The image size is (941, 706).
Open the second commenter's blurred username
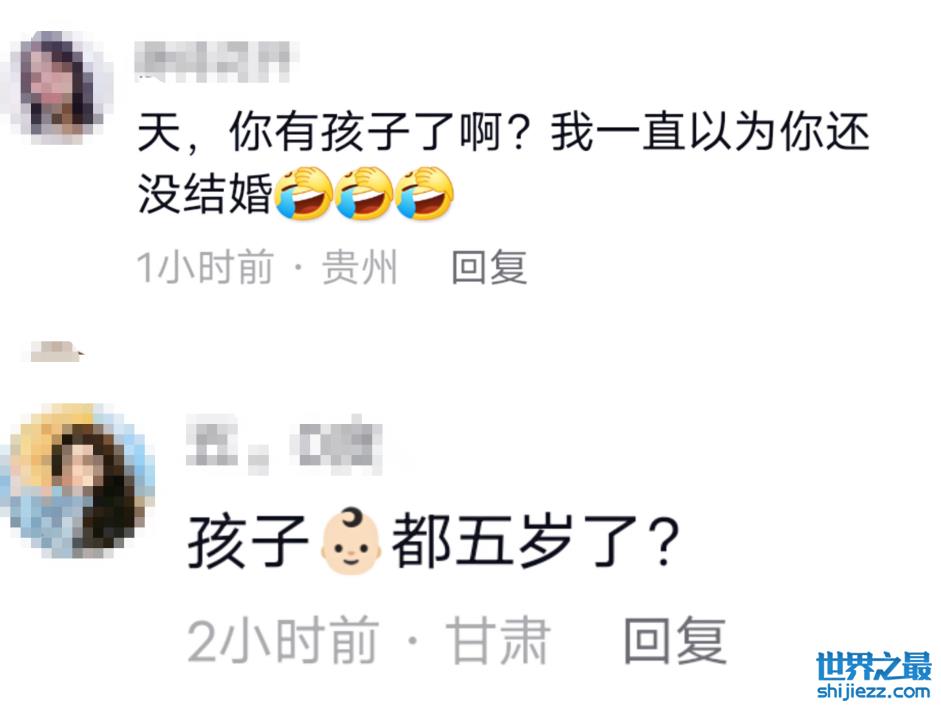(x=284, y=445)
